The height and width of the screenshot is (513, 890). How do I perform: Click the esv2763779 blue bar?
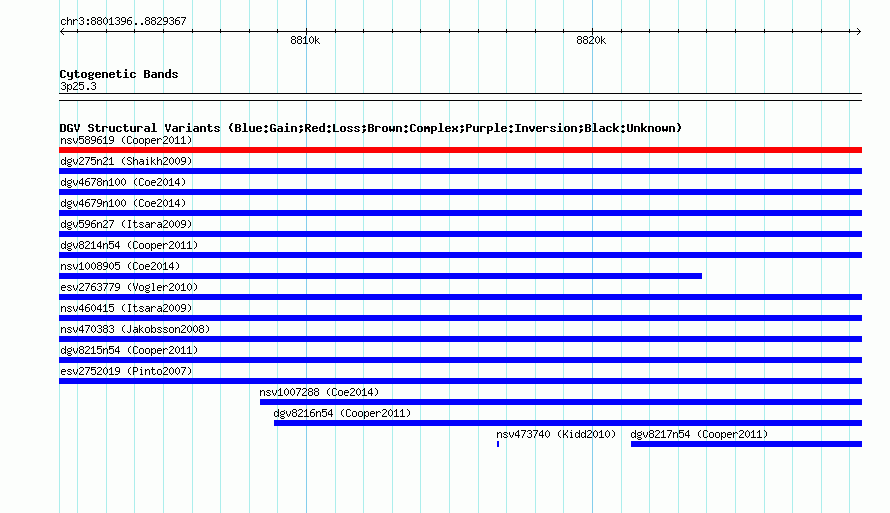pyautogui.click(x=460, y=297)
